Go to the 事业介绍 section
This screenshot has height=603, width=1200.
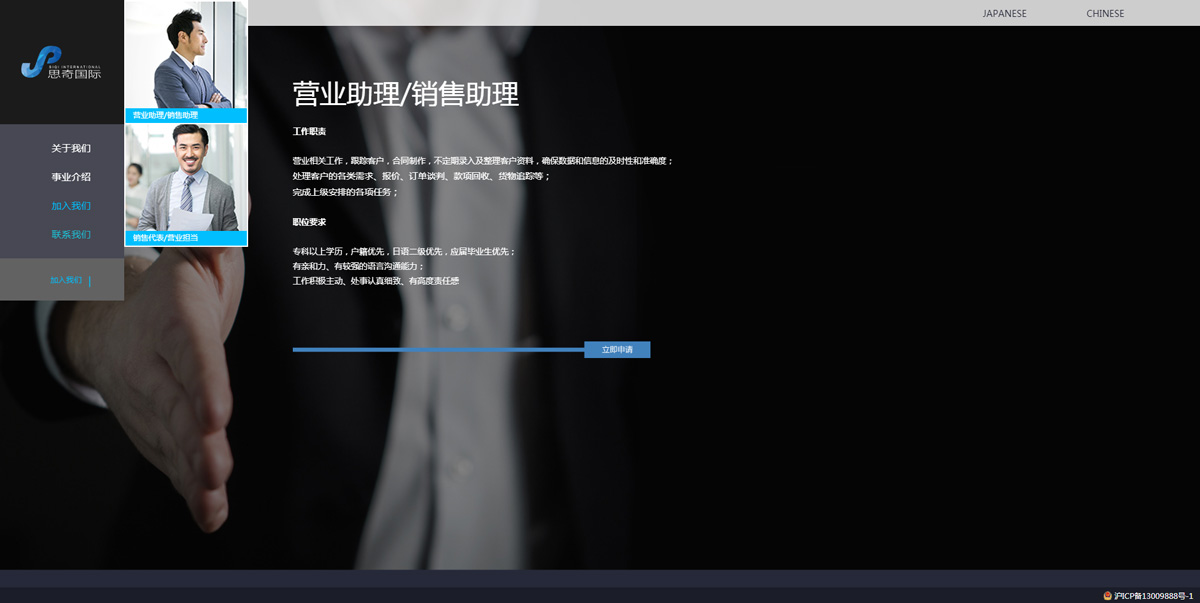[71, 177]
